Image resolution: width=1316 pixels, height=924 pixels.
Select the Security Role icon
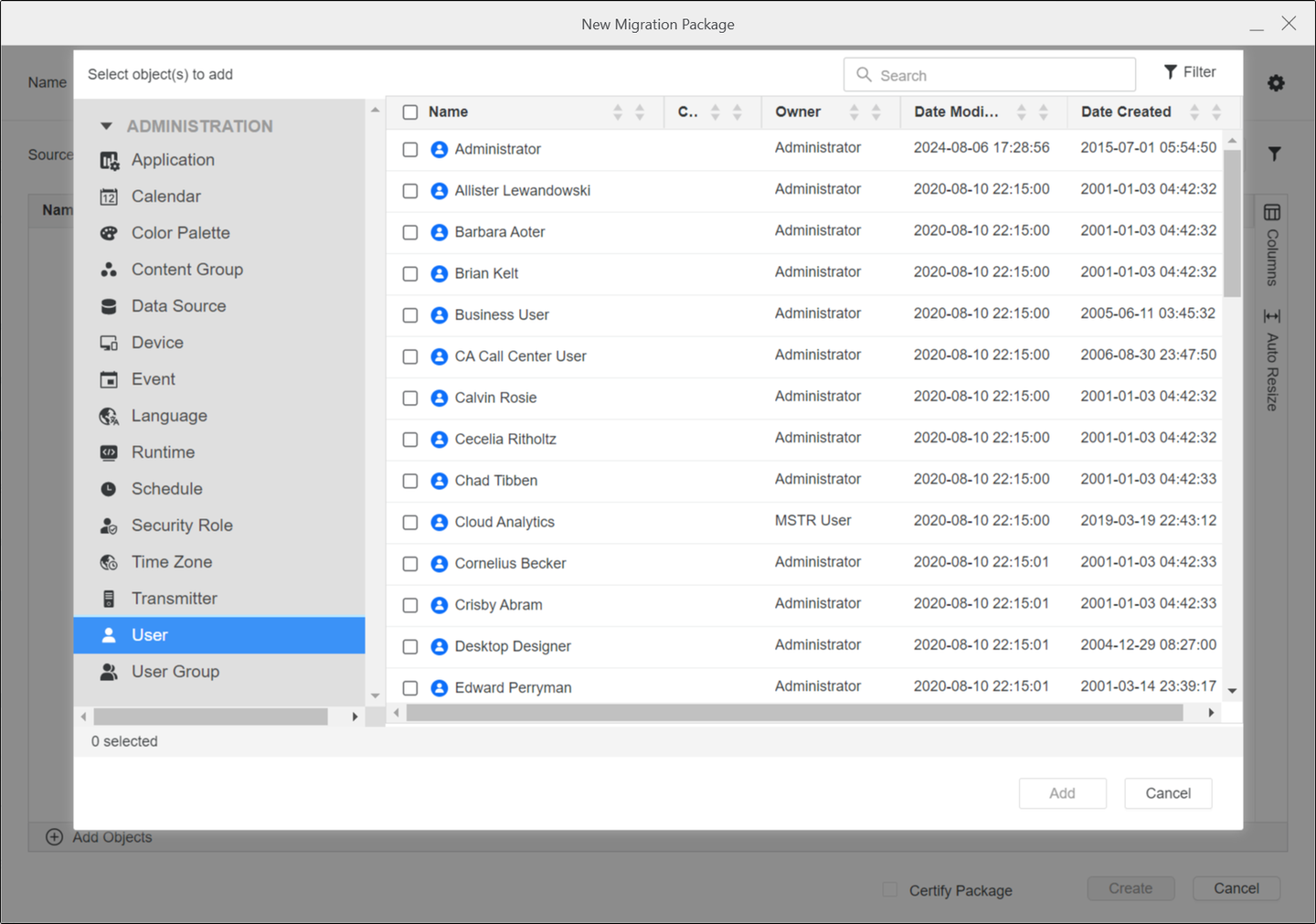point(109,526)
